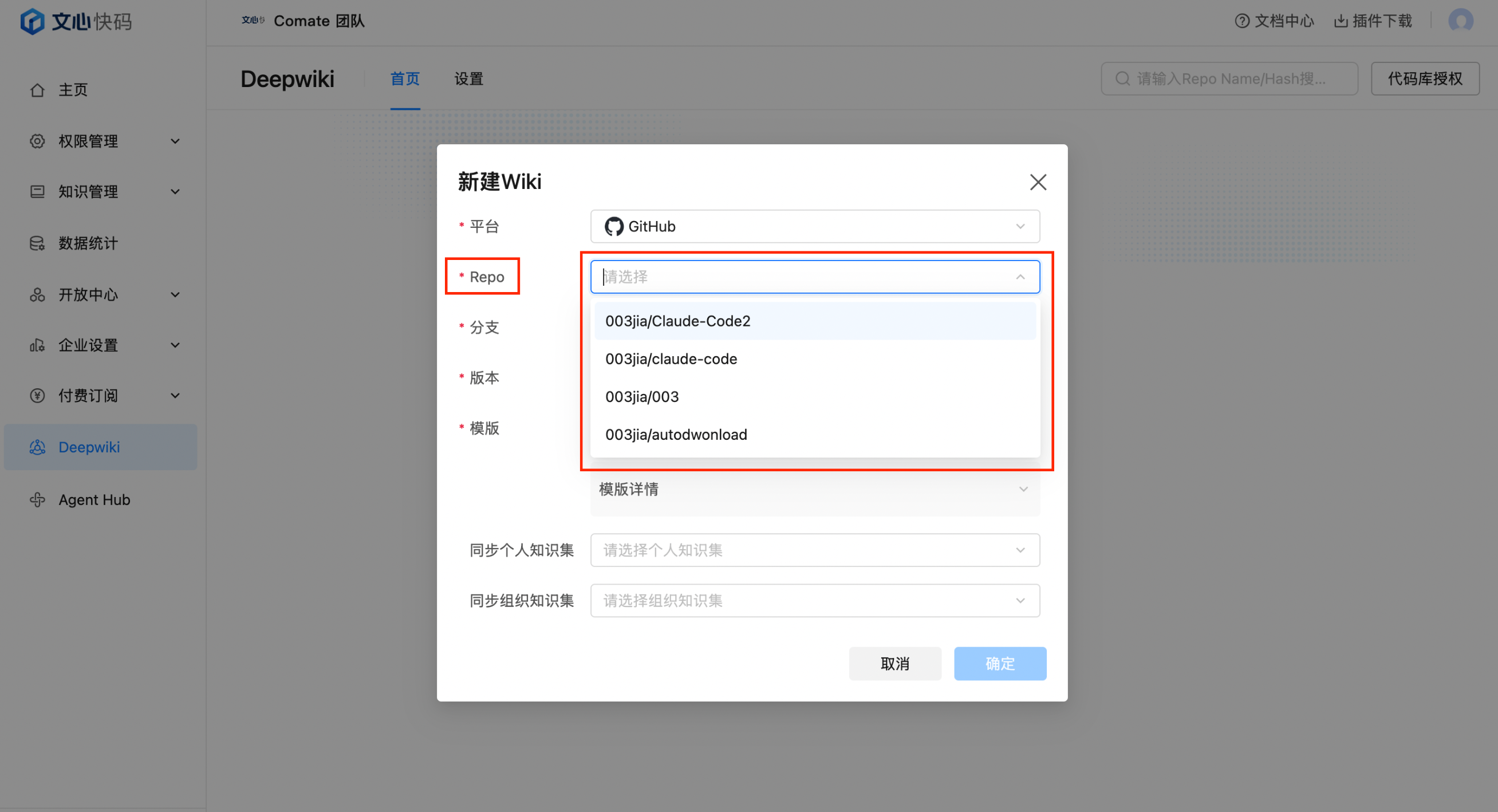The width and height of the screenshot is (1498, 812).
Task: Click the 数据统计 database icon
Action: click(37, 243)
